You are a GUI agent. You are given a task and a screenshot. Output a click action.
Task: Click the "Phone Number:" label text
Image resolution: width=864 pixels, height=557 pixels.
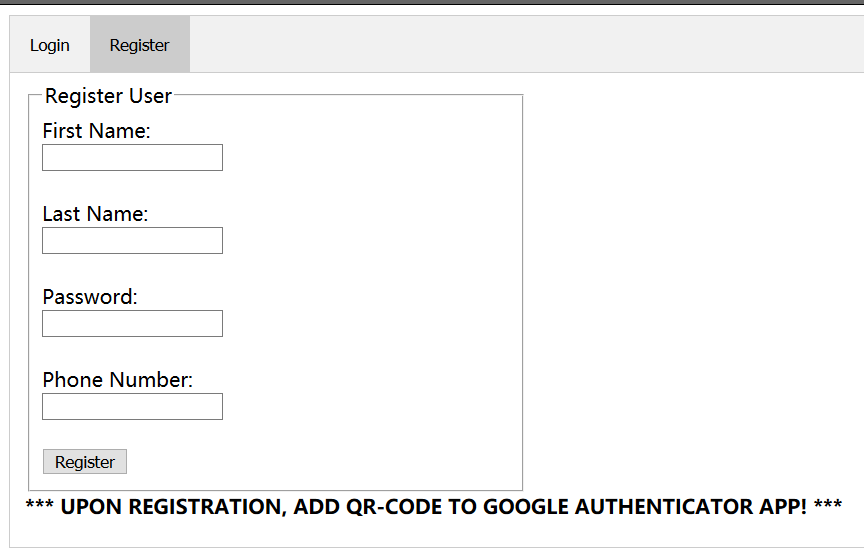[x=117, y=380]
